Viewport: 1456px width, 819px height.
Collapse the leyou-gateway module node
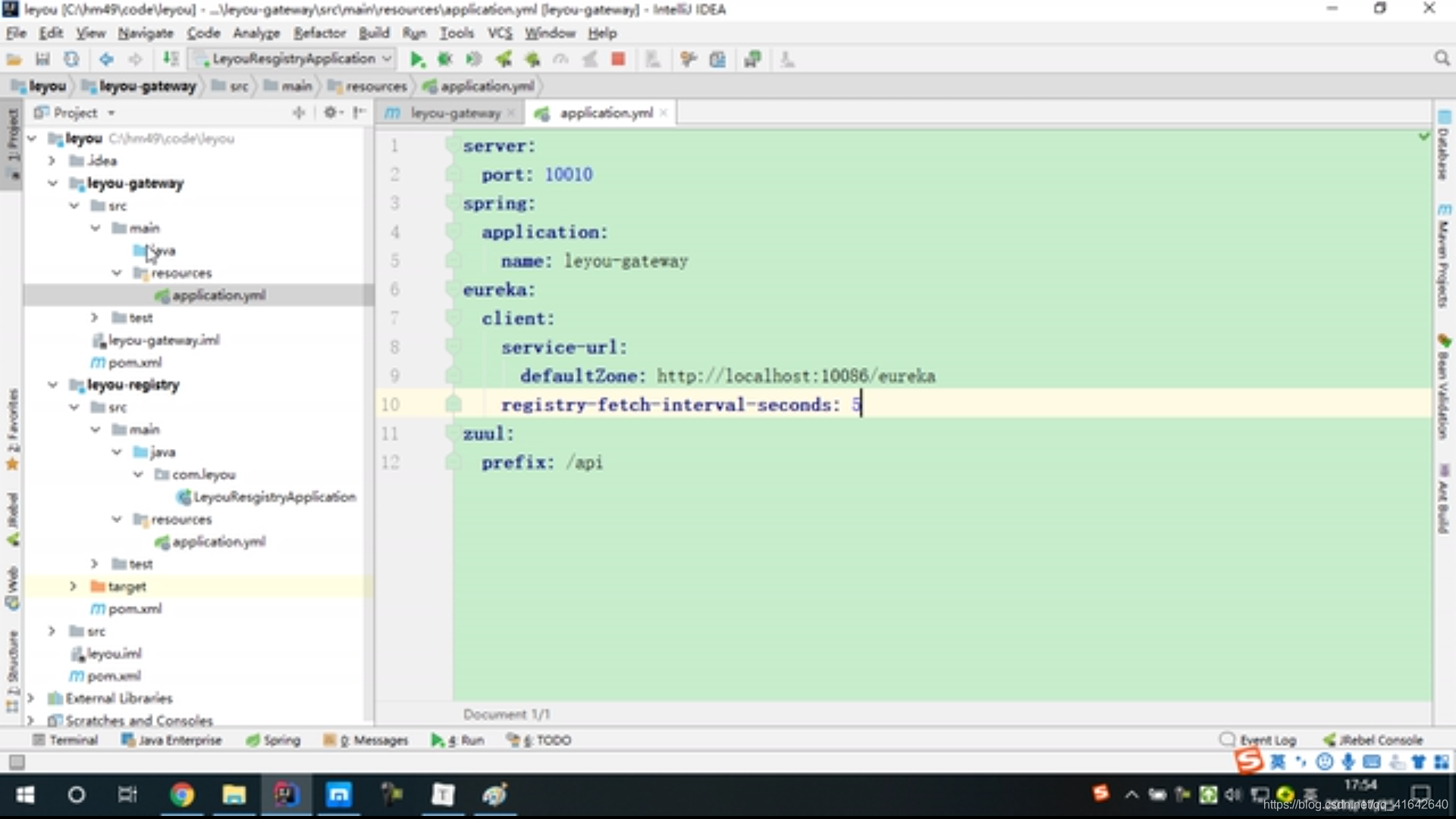(52, 184)
